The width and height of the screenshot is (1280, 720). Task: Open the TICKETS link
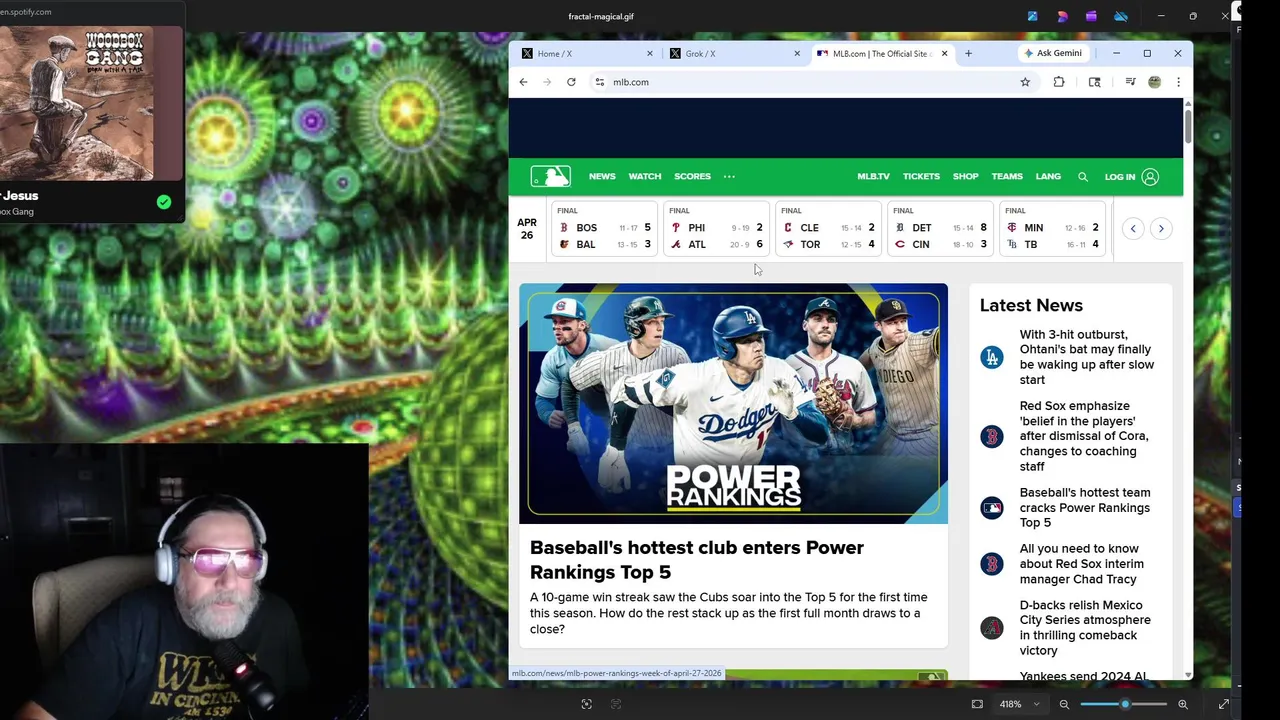[x=921, y=177]
